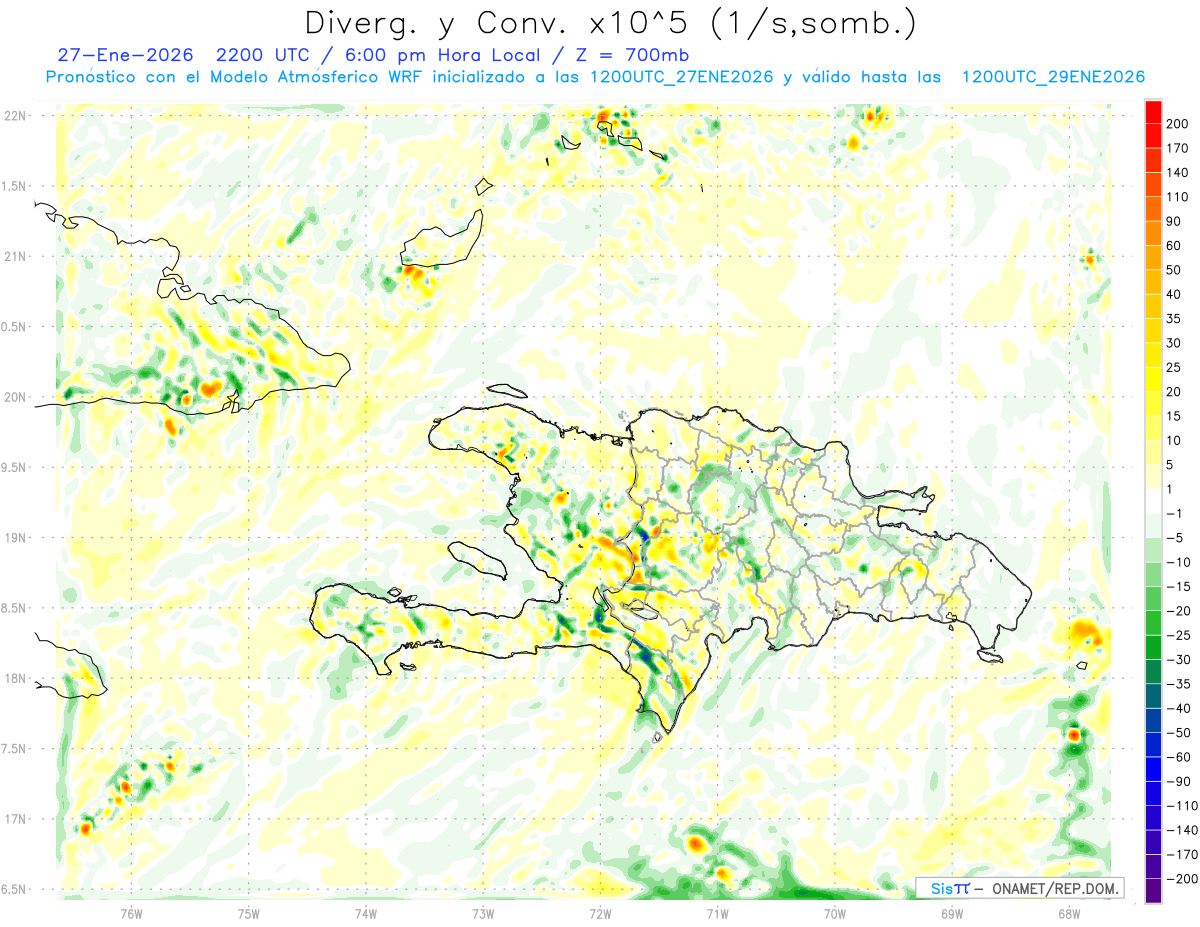Image resolution: width=1200 pixels, height=927 pixels.
Task: Click the '17N' latitude axis label
Action: tap(14, 819)
